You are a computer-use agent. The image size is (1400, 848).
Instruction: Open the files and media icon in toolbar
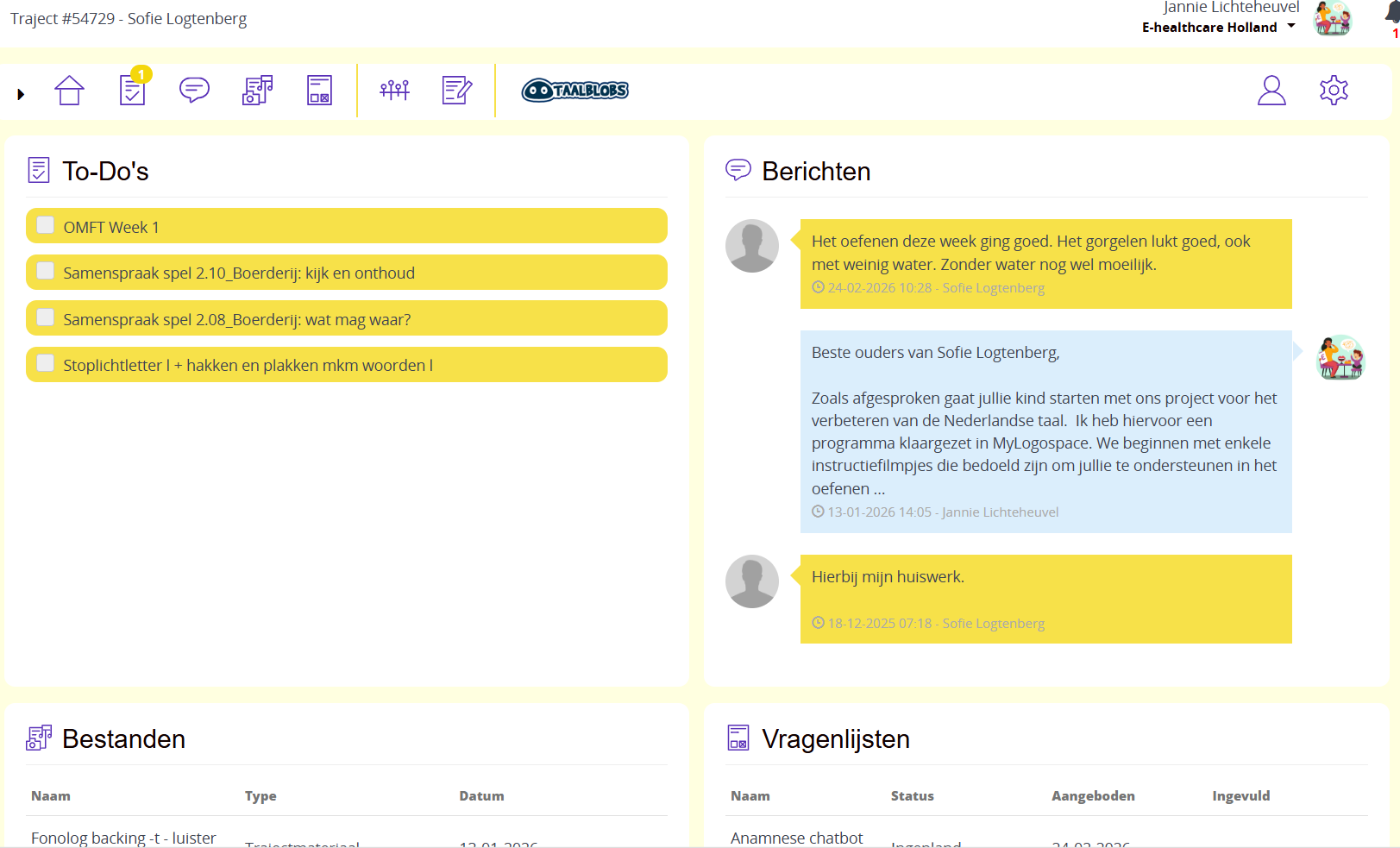click(257, 90)
